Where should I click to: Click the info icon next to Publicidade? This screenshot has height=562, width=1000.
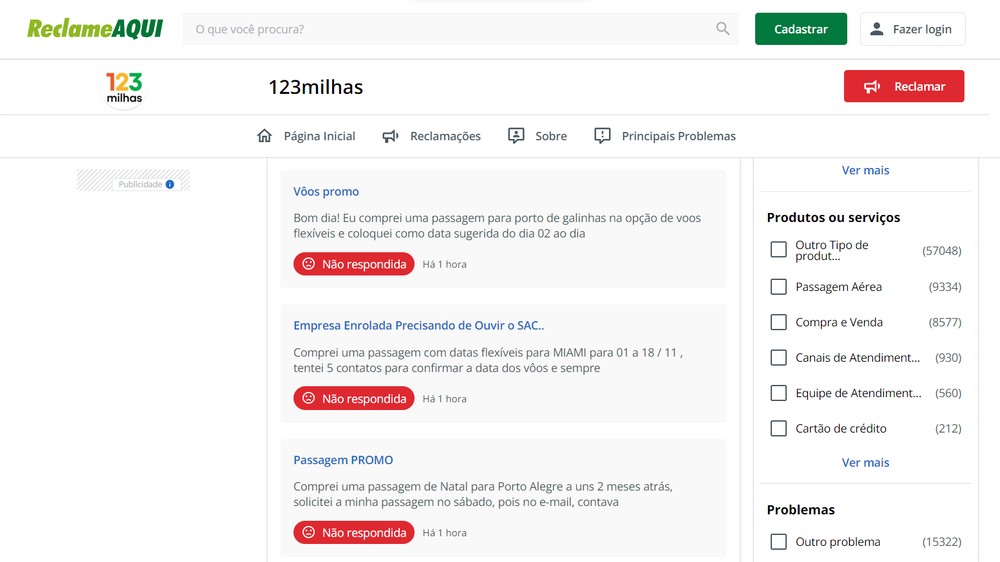coord(170,184)
